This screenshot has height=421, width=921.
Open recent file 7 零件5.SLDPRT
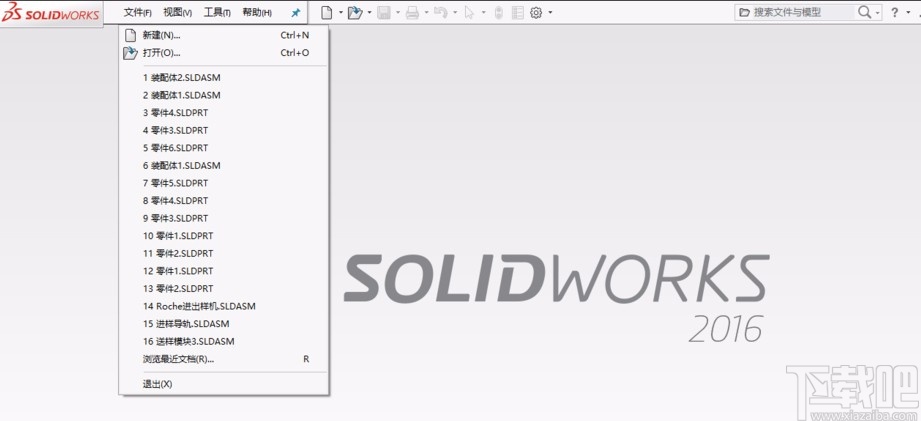click(224, 183)
